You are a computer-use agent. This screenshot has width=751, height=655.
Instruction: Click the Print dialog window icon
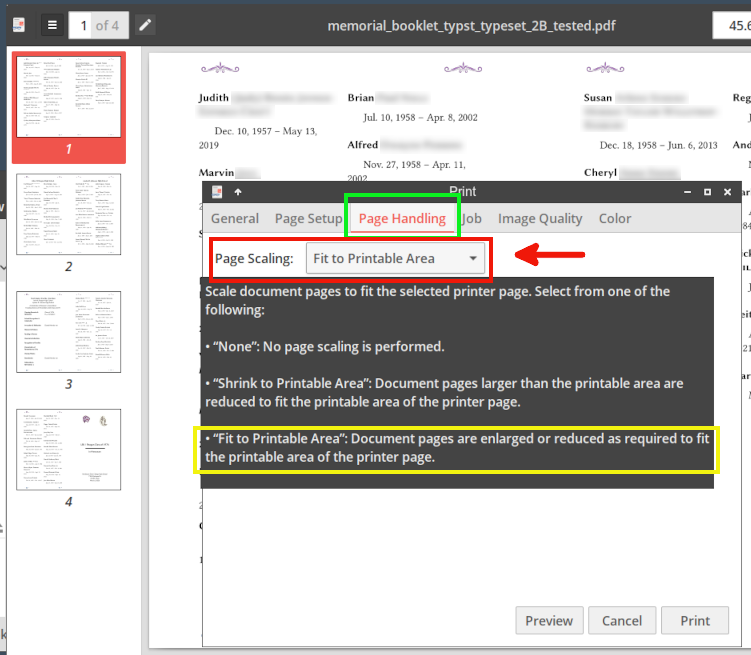click(216, 192)
